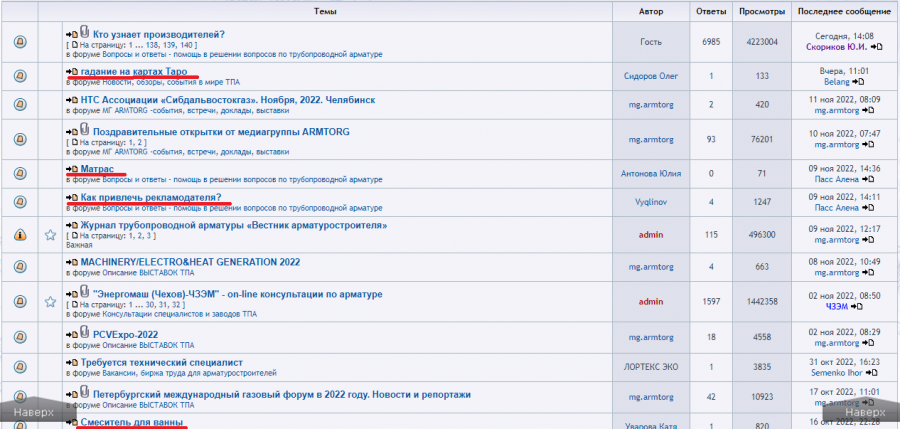Click the star icon in the Энергомаш (Чехов)-ЧЗЭМ row
900x429 pixels.
click(49, 301)
